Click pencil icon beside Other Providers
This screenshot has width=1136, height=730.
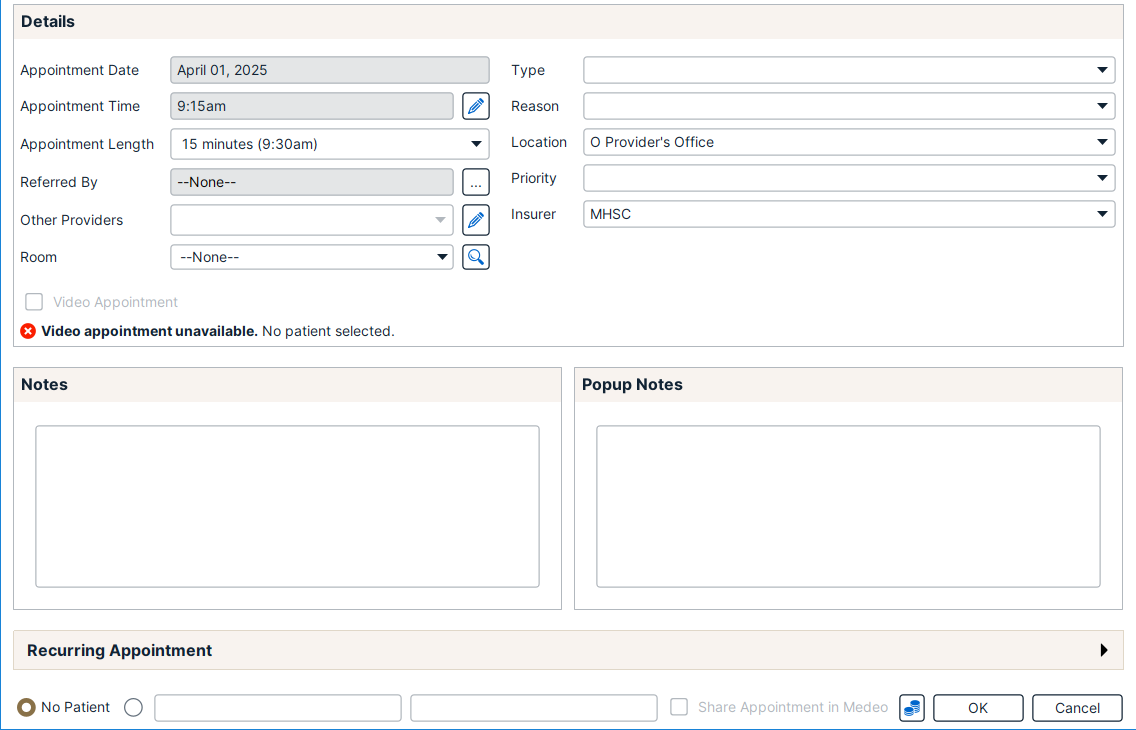(476, 220)
